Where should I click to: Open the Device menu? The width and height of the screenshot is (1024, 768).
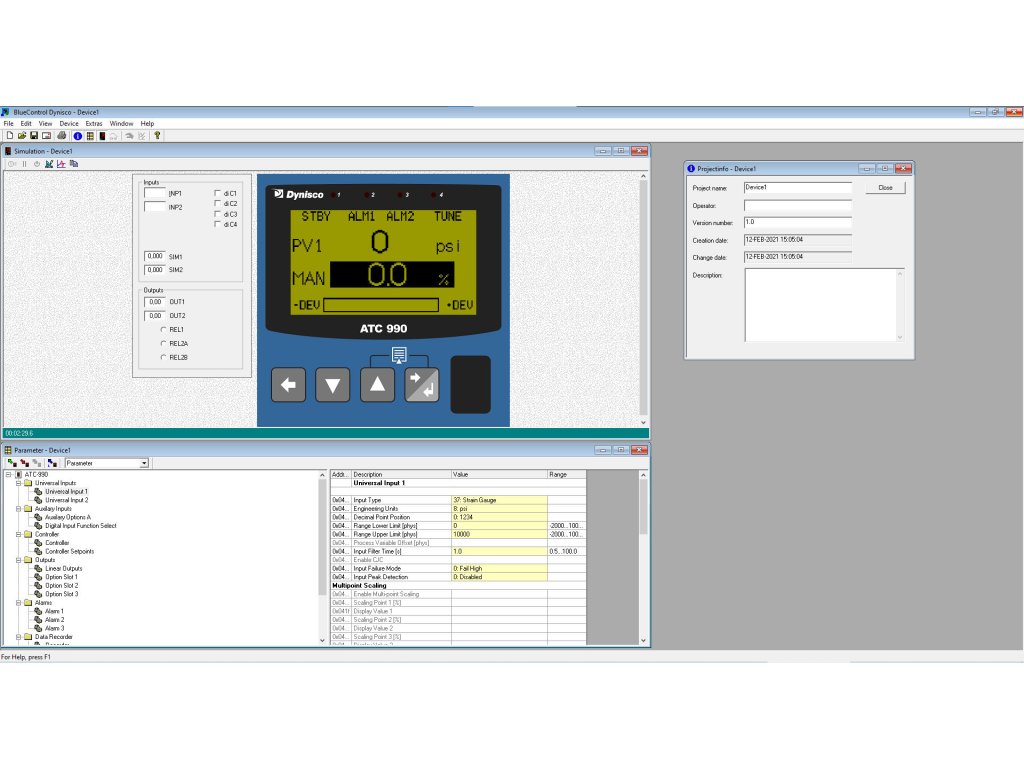click(x=69, y=123)
